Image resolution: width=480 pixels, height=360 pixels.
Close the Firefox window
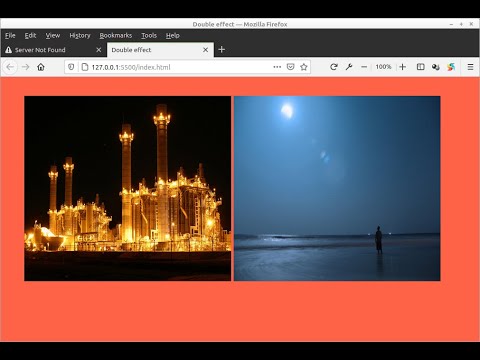pyautogui.click(x=471, y=24)
